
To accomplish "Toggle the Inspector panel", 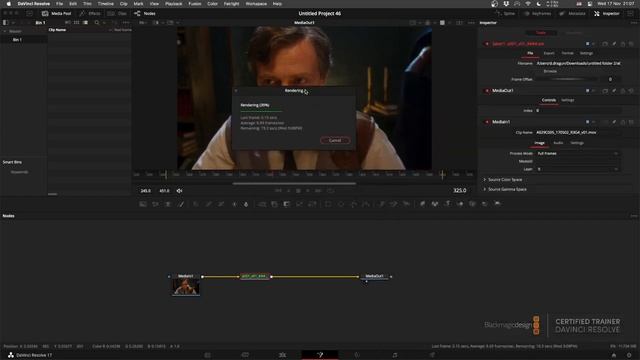I will (607, 13).
